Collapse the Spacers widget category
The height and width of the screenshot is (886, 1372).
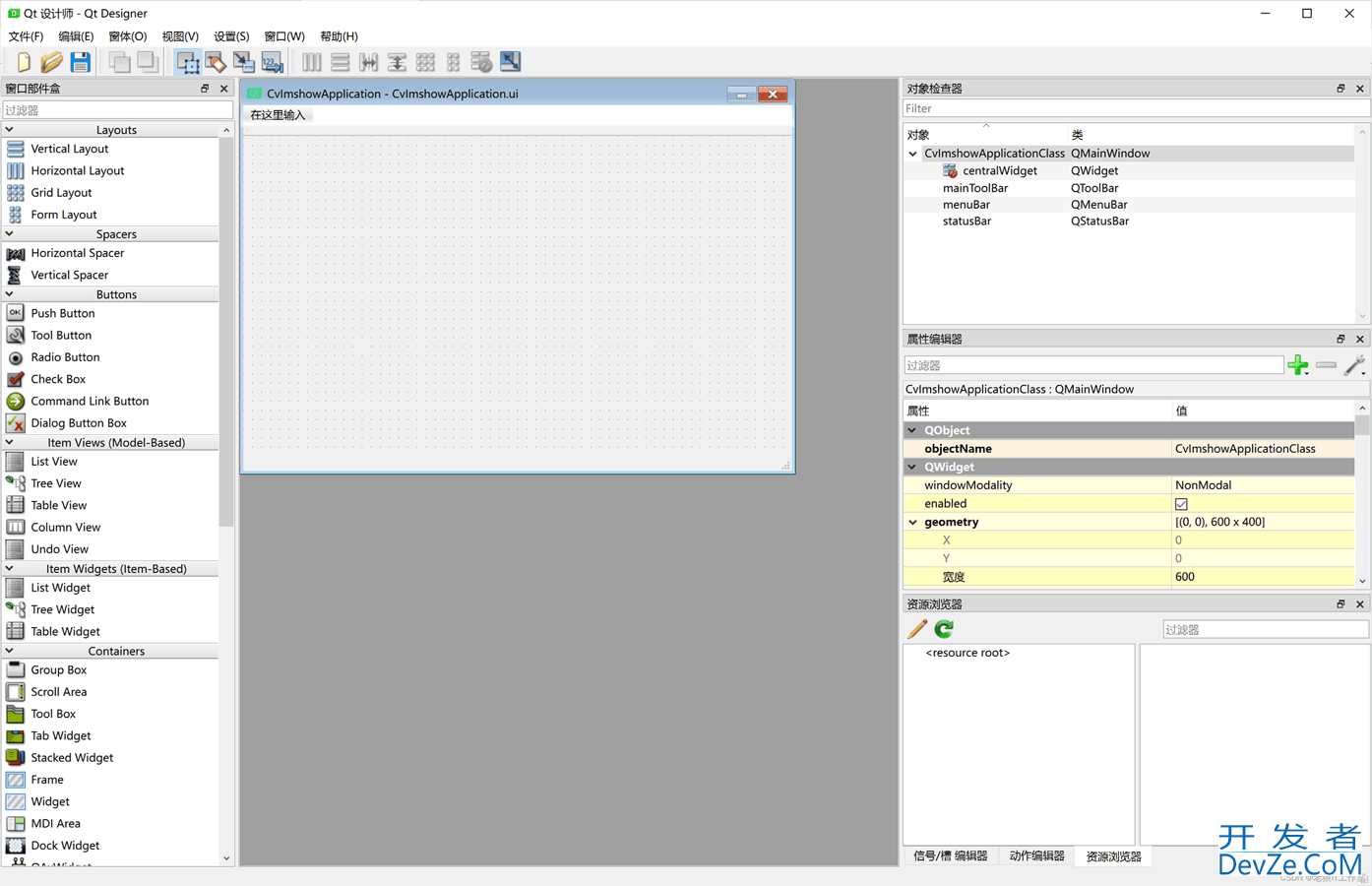click(10, 234)
